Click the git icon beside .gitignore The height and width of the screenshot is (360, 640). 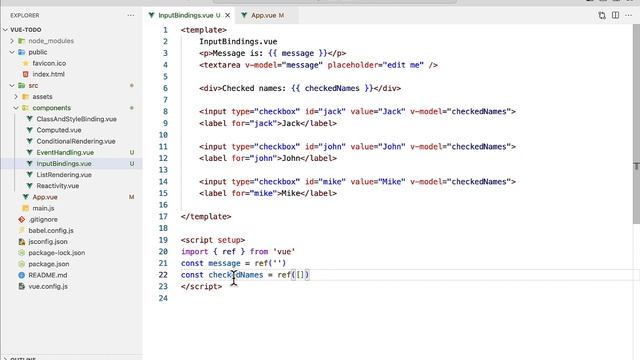coord(22,219)
